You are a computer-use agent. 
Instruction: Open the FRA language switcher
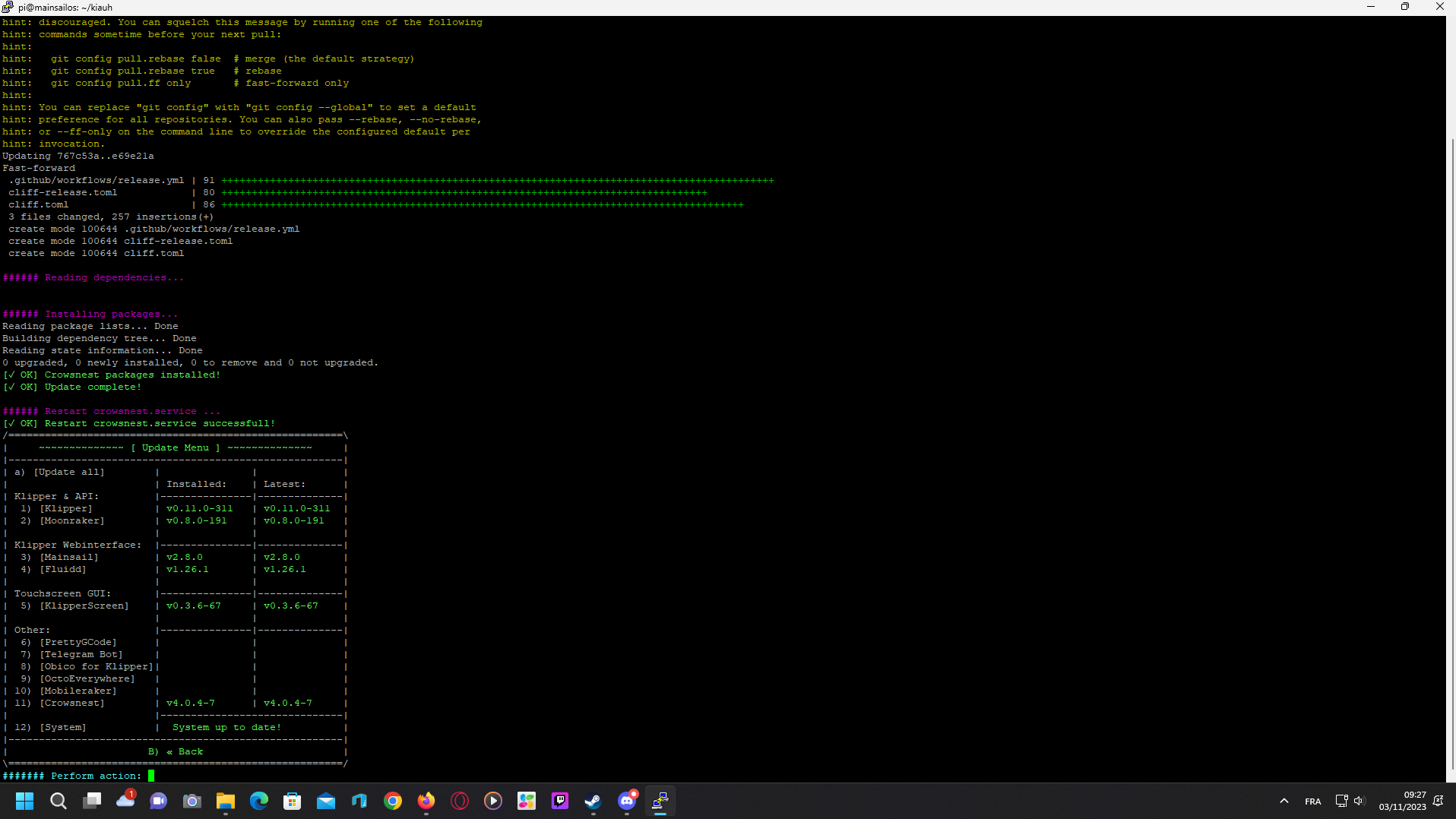point(1313,802)
